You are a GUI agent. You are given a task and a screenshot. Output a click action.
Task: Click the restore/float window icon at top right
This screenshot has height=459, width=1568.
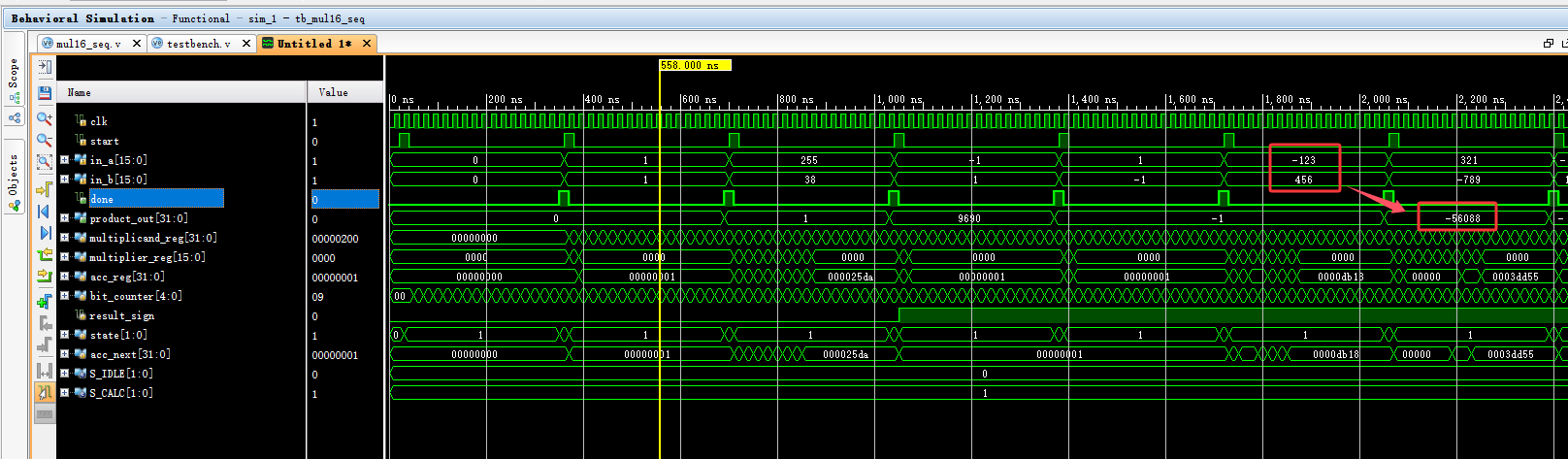coord(1549,44)
